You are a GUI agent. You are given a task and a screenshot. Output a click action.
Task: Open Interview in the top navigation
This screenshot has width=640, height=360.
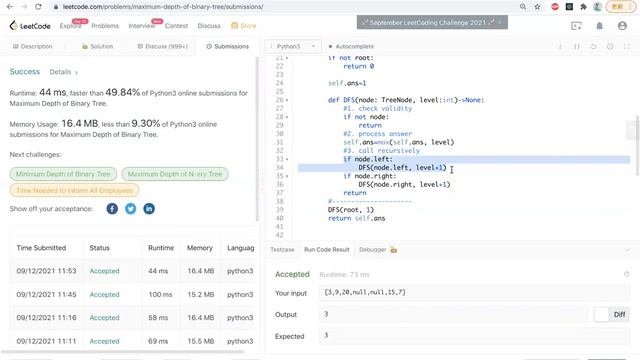pos(142,26)
